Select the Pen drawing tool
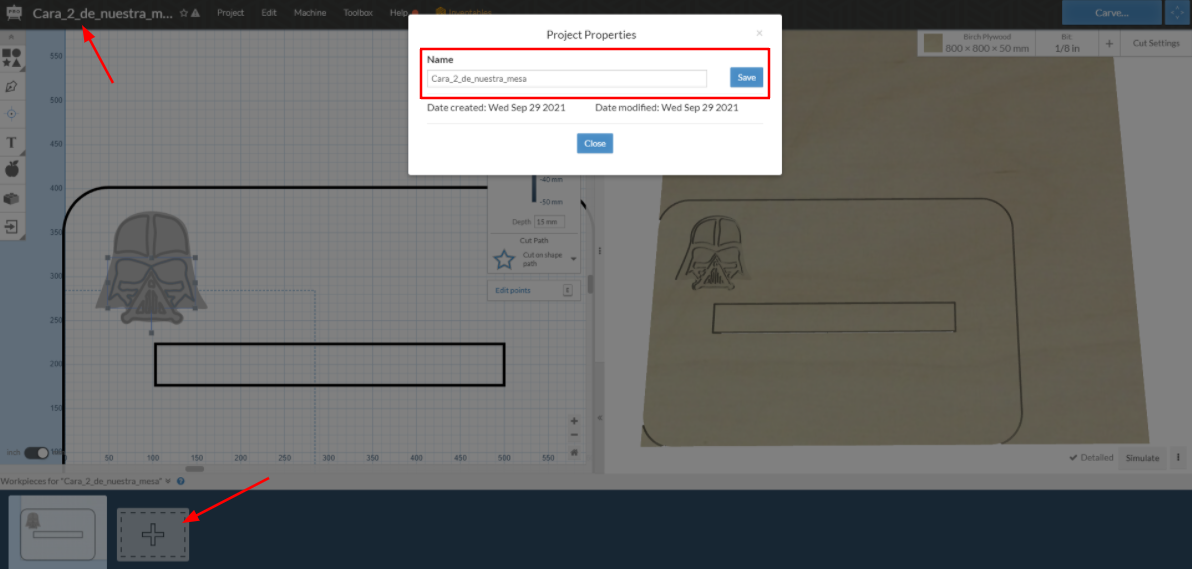This screenshot has height=569, width=1192. [11, 86]
